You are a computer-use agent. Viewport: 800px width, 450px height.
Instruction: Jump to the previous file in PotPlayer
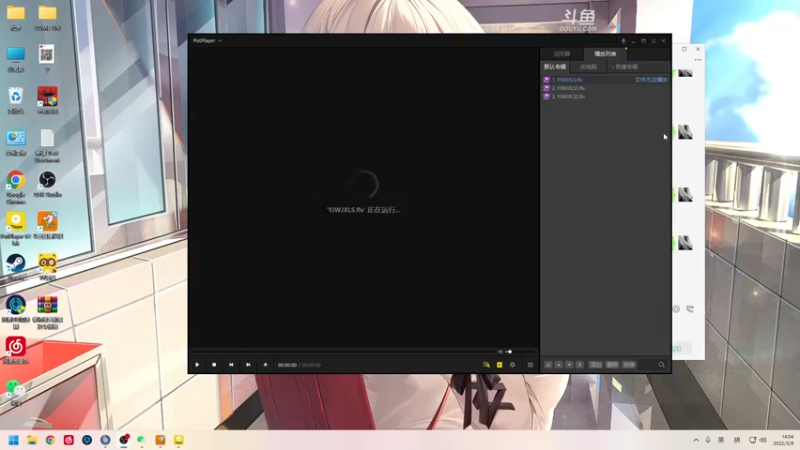(231, 365)
